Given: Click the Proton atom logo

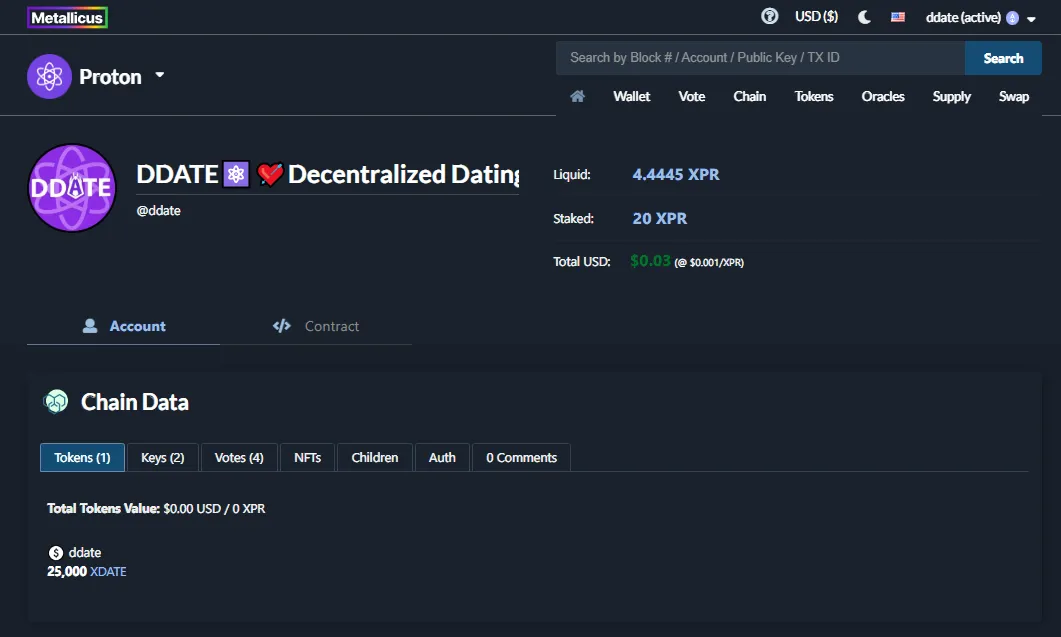Looking at the screenshot, I should coord(49,76).
